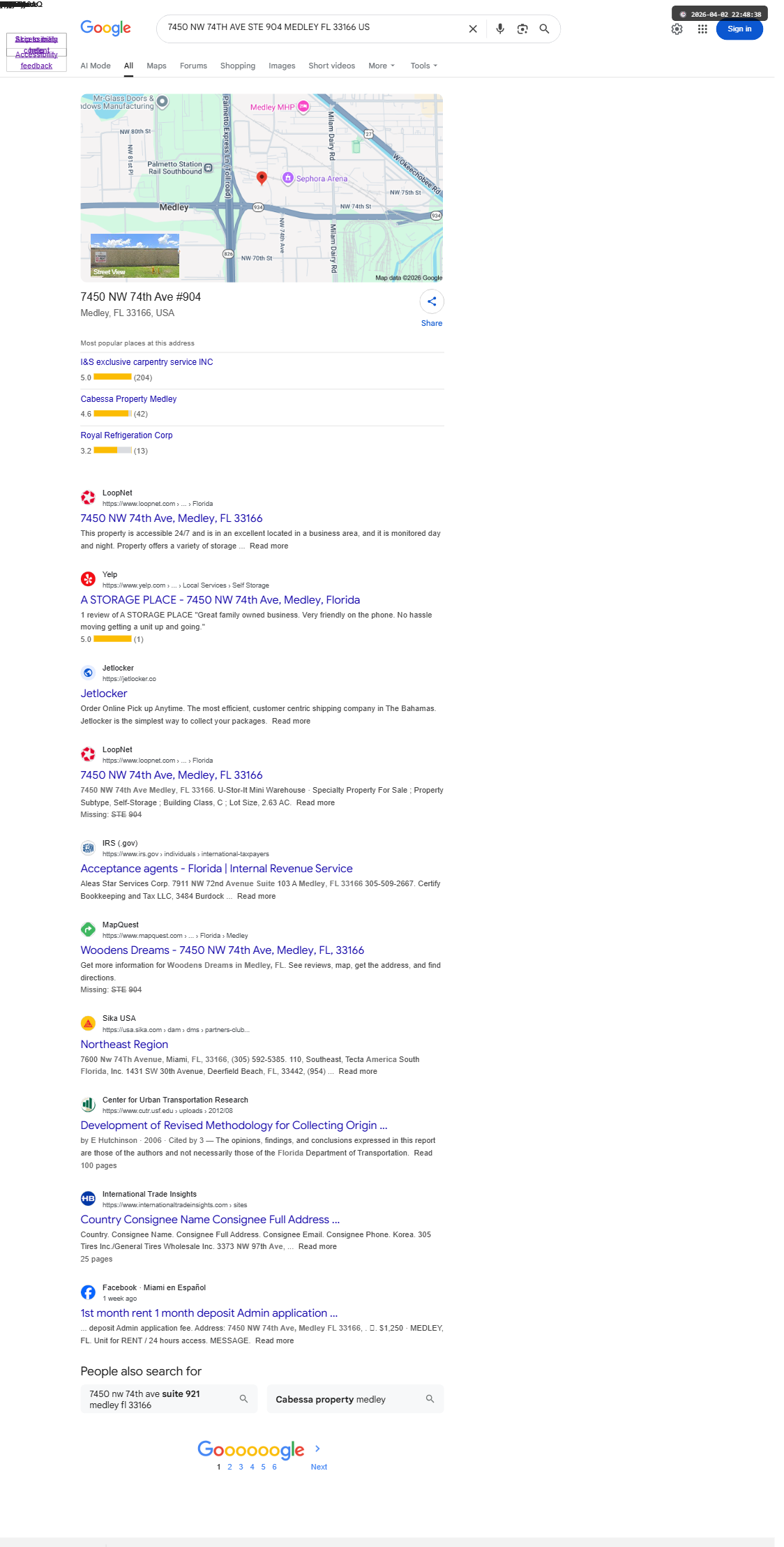
Task: Select 7450 nw 74th ave suite 921 suggestion
Action: point(169,1399)
